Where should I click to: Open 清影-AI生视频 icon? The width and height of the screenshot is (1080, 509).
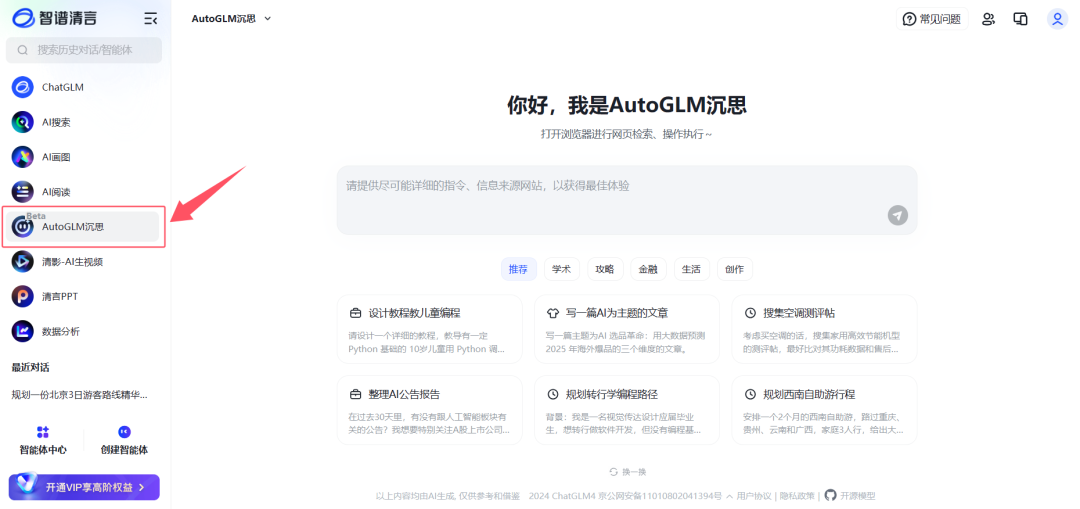pos(23,262)
